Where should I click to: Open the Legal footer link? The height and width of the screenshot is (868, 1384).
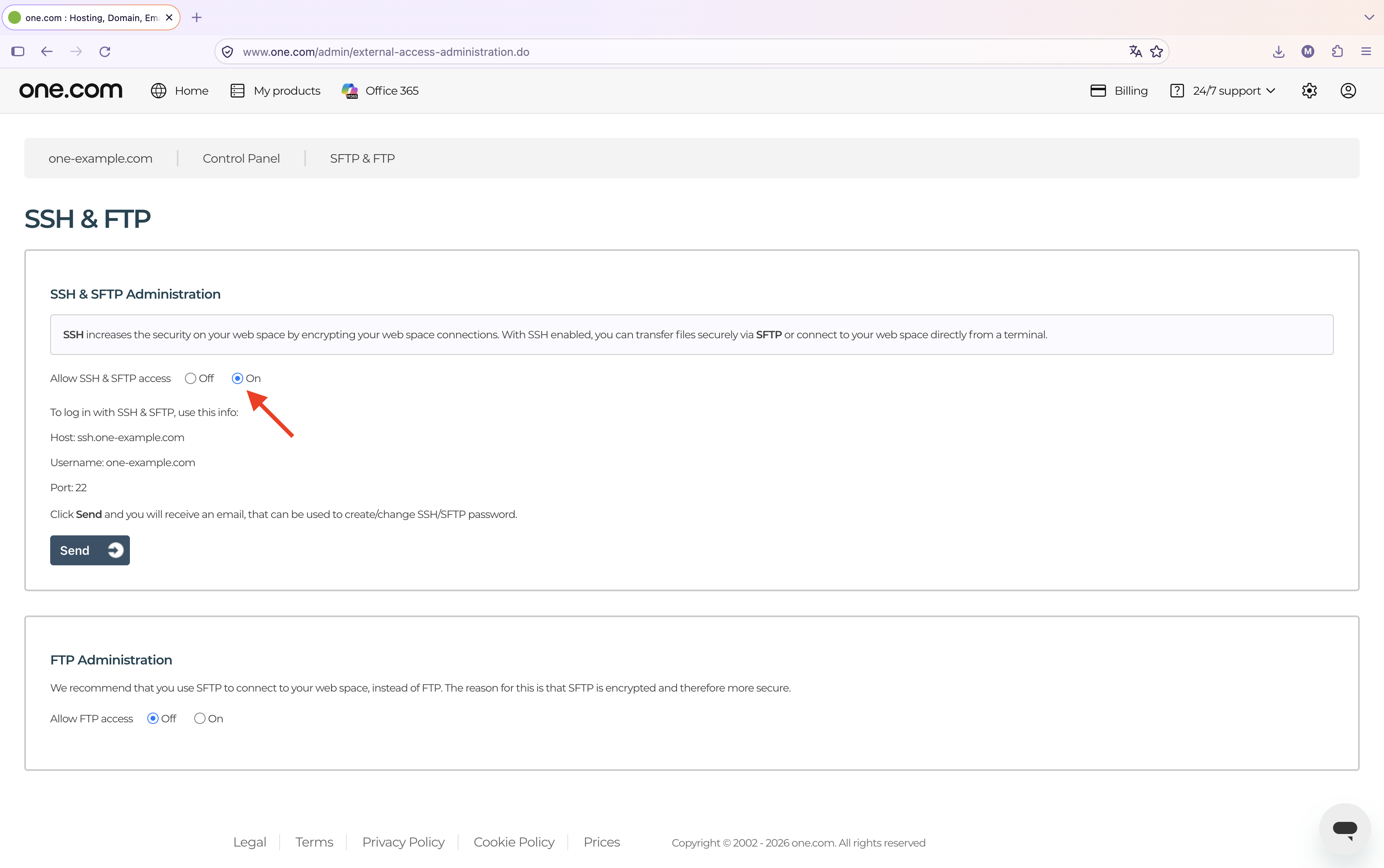click(x=250, y=842)
